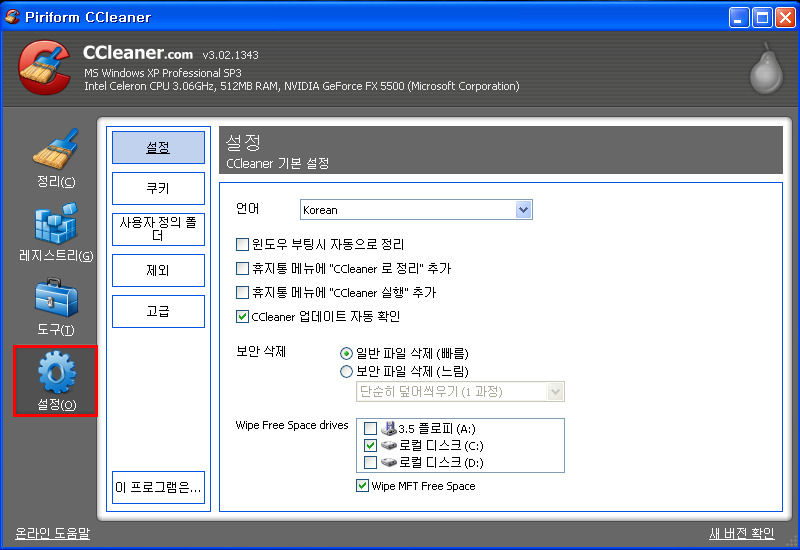The height and width of the screenshot is (550, 800).
Task: Close the CCleaner window
Action: (785, 18)
